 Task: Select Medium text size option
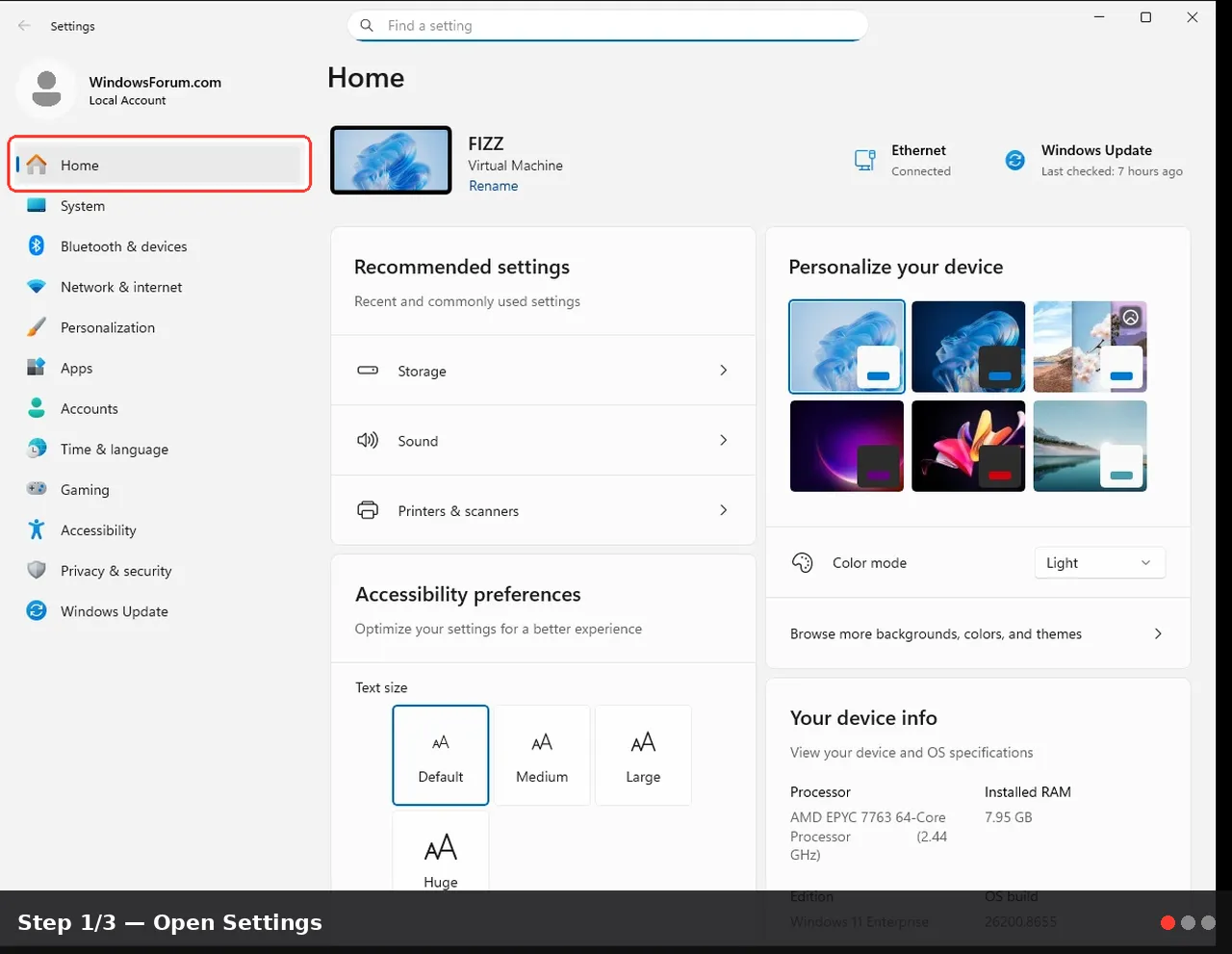[542, 755]
